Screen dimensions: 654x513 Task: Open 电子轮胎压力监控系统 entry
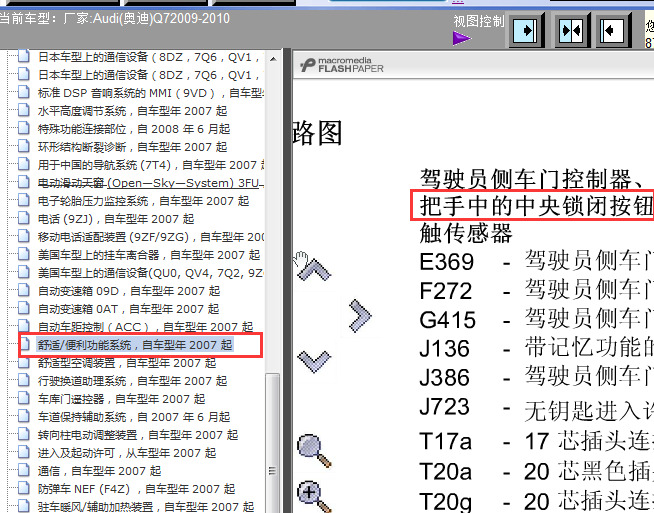click(x=143, y=201)
